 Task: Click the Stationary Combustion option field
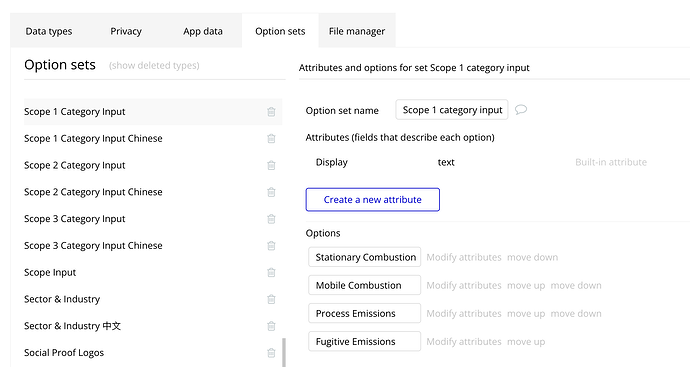pyautogui.click(x=364, y=257)
